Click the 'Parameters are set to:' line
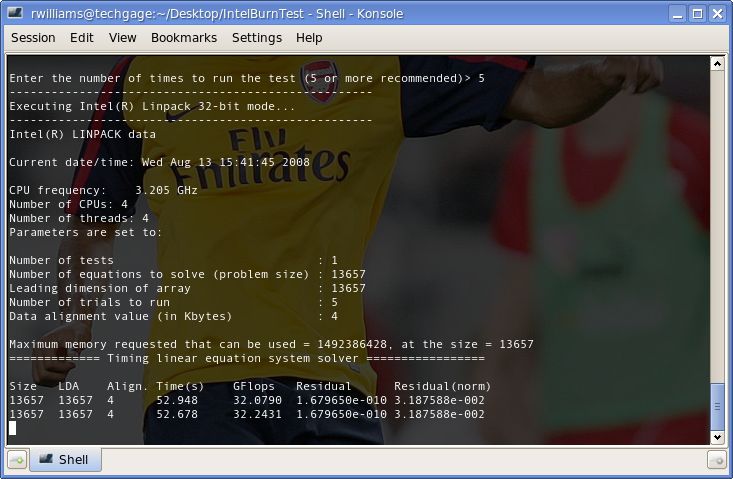This screenshot has width=733, height=479. tap(86, 232)
